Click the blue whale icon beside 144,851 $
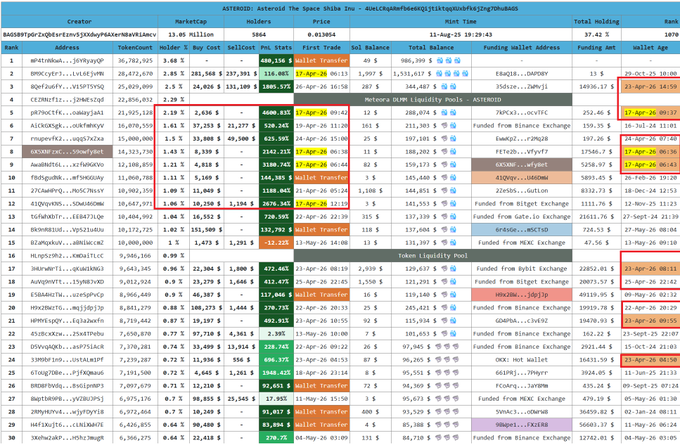The width and height of the screenshot is (680, 445). point(453,191)
